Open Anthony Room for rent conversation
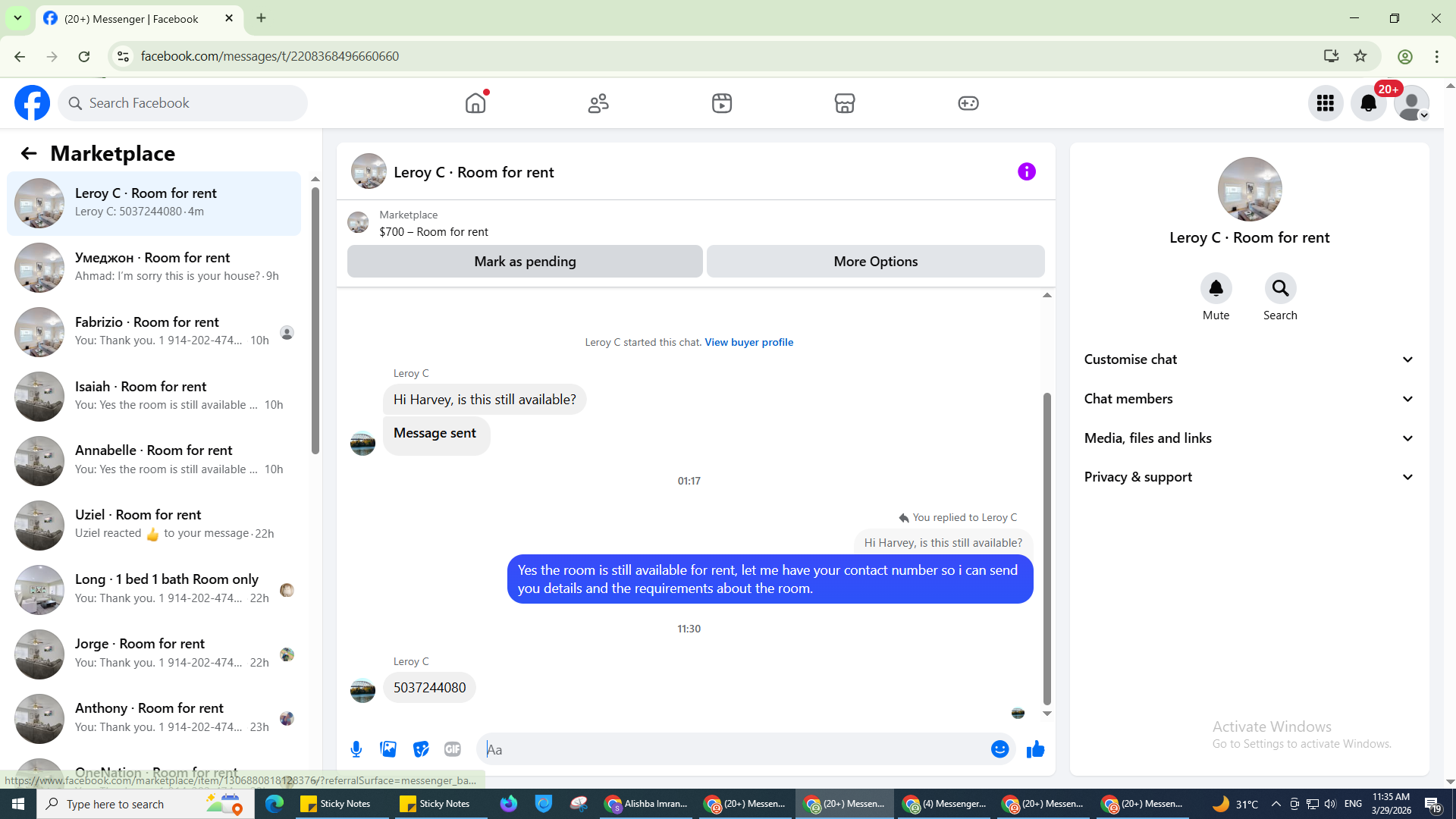The height and width of the screenshot is (819, 1456). point(154,718)
